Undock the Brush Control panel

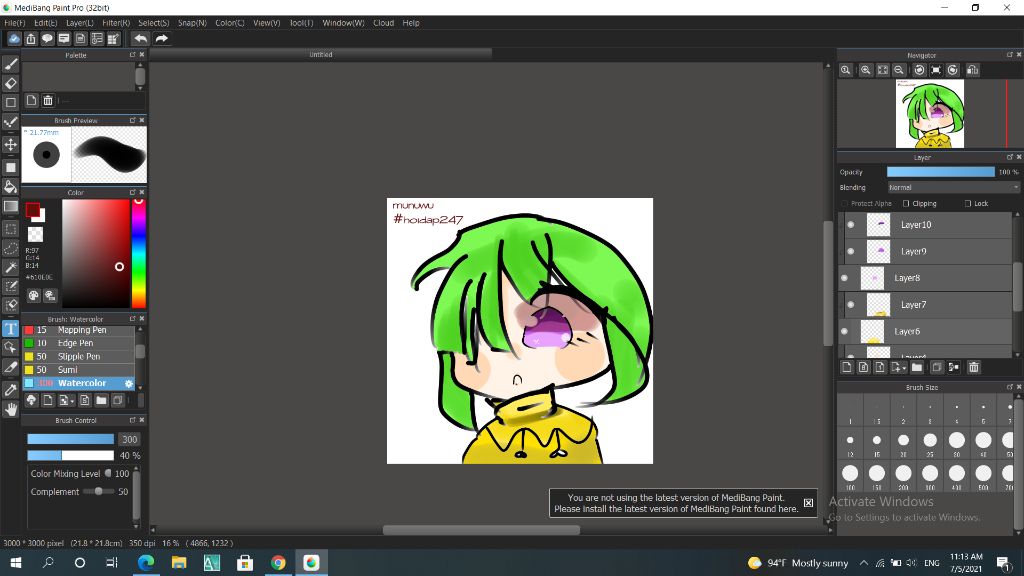click(133, 420)
